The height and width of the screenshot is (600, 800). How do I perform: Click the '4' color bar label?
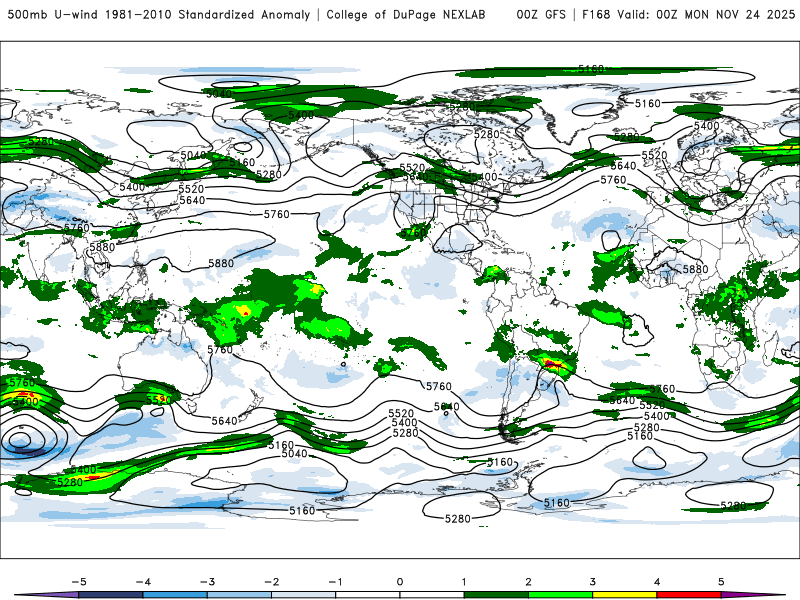[657, 582]
